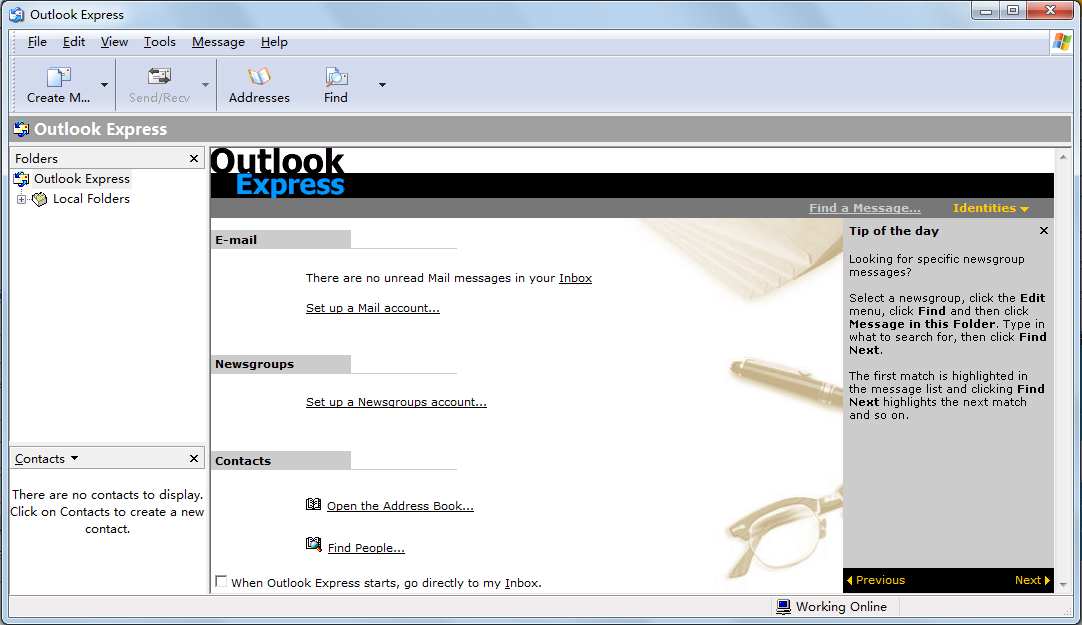Show the Previous tip
Screen dimensions: 1082x625
point(876,580)
